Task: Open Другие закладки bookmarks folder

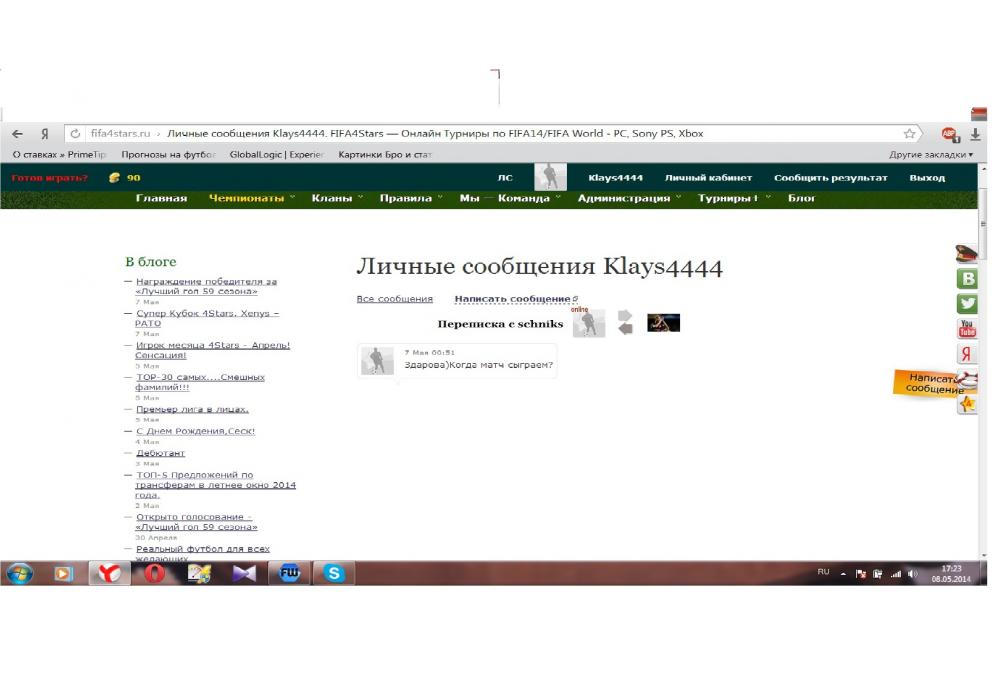Action: [930, 155]
